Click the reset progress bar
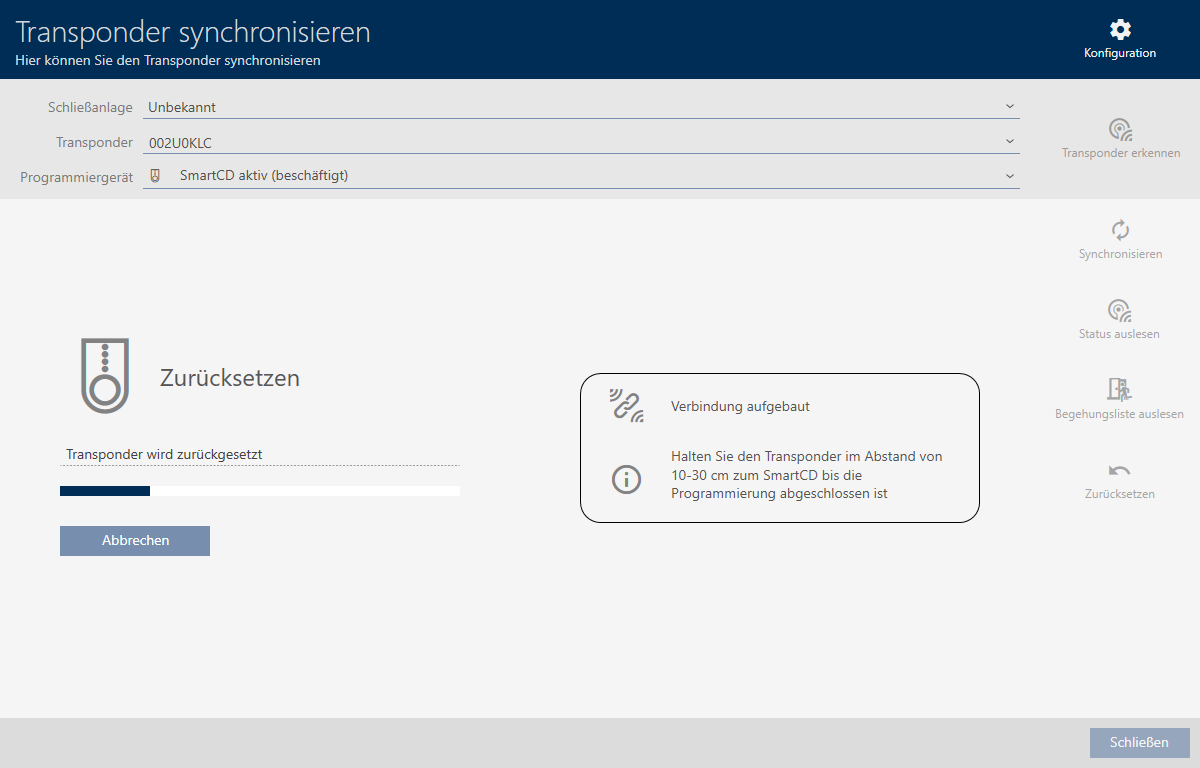The height and width of the screenshot is (768, 1200). (x=260, y=491)
